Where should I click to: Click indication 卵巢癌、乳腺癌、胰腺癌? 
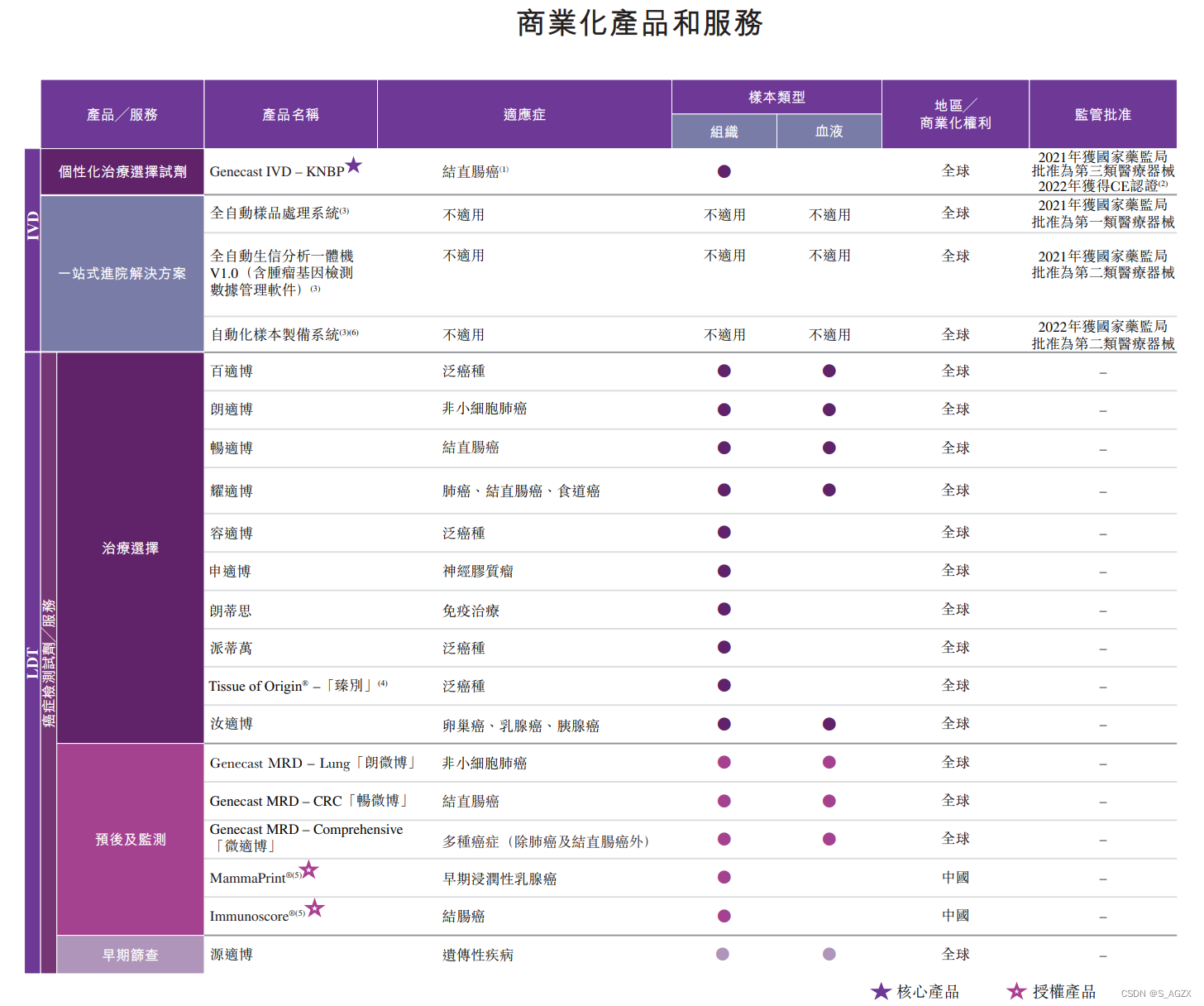point(521,726)
